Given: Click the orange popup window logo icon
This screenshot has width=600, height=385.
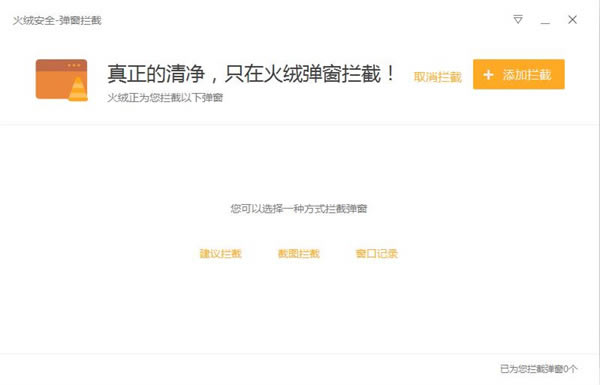Looking at the screenshot, I should pos(62,80).
